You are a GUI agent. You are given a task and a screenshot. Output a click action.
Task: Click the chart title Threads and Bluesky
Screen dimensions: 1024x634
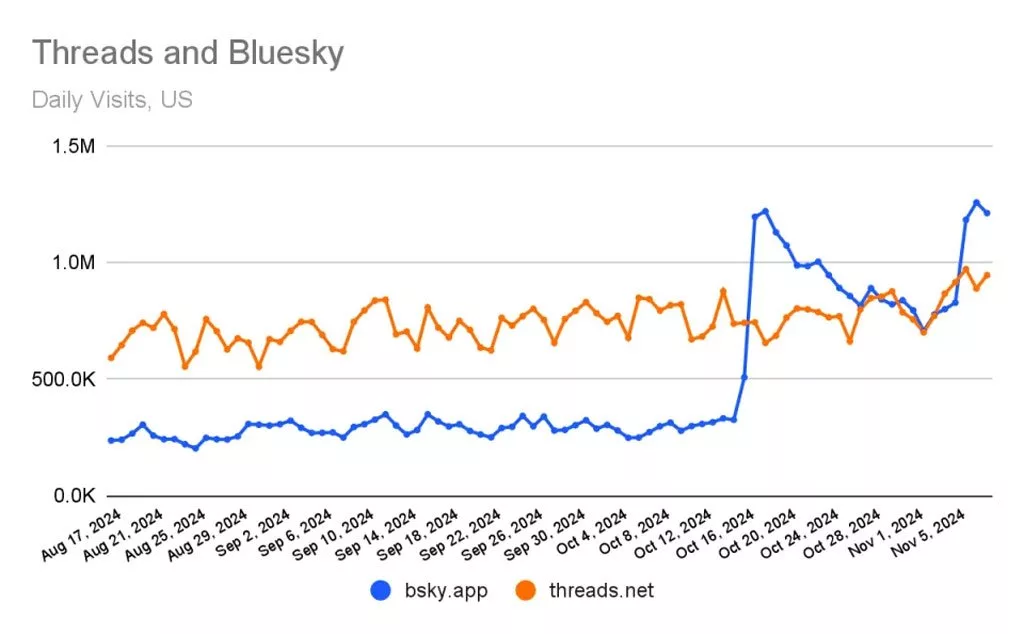point(188,52)
